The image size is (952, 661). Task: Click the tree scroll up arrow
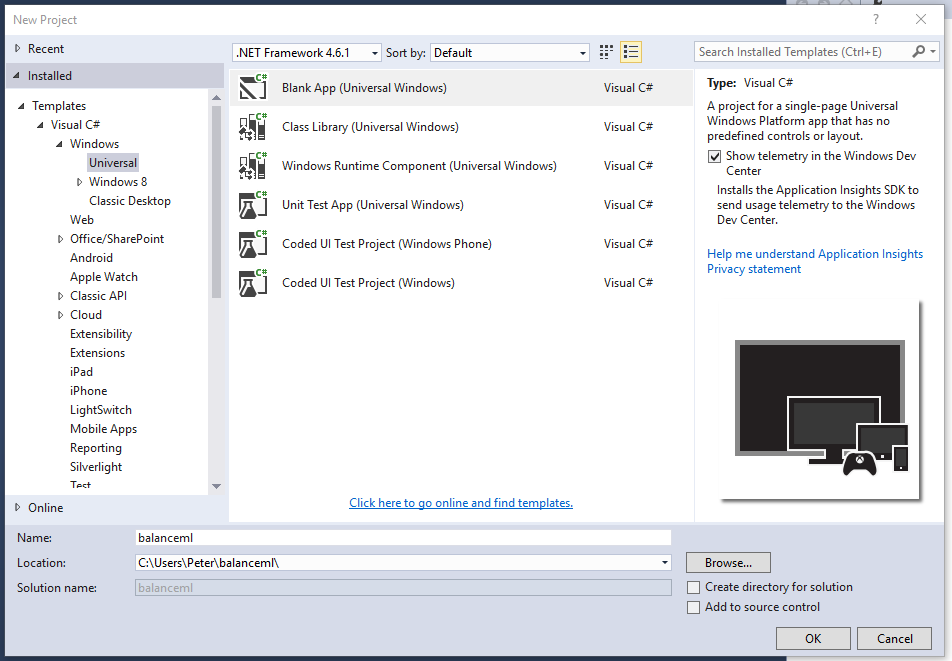[x=216, y=97]
